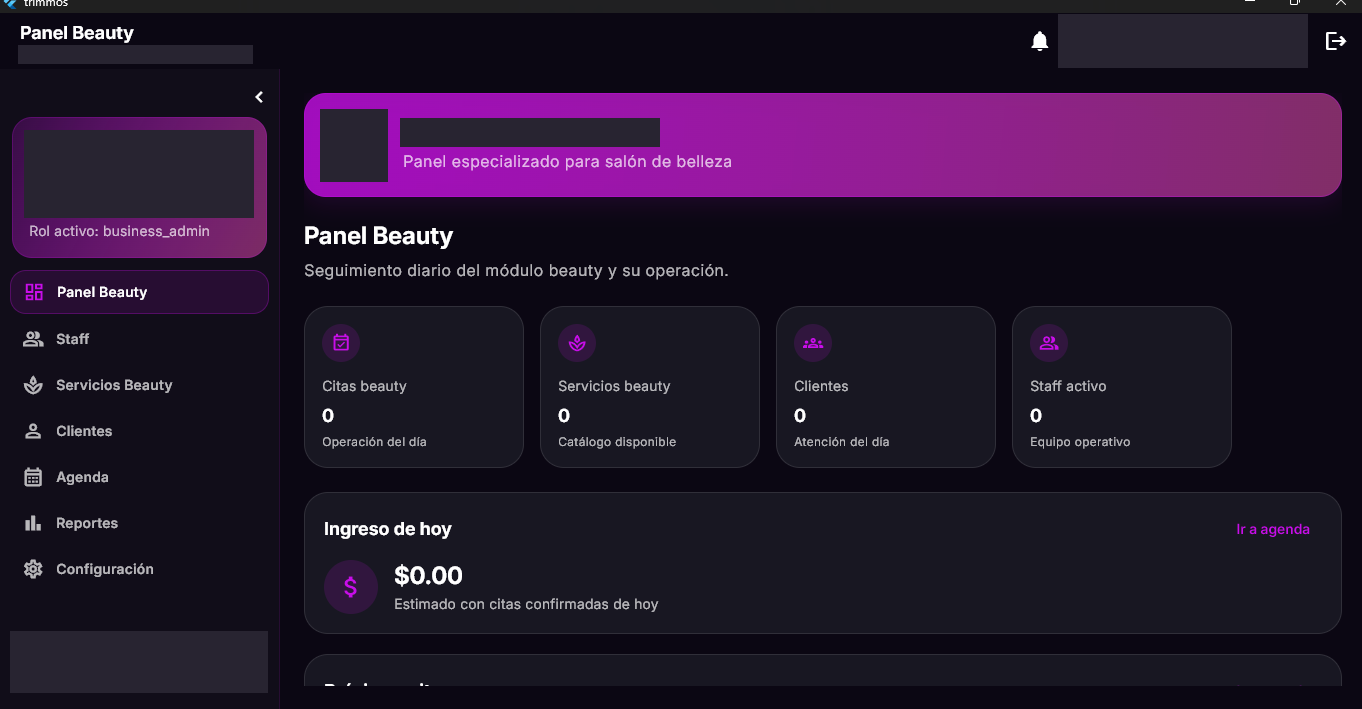Click 'Panel especializado para salón de belleza' text
Image resolution: width=1362 pixels, height=709 pixels.
click(567, 161)
